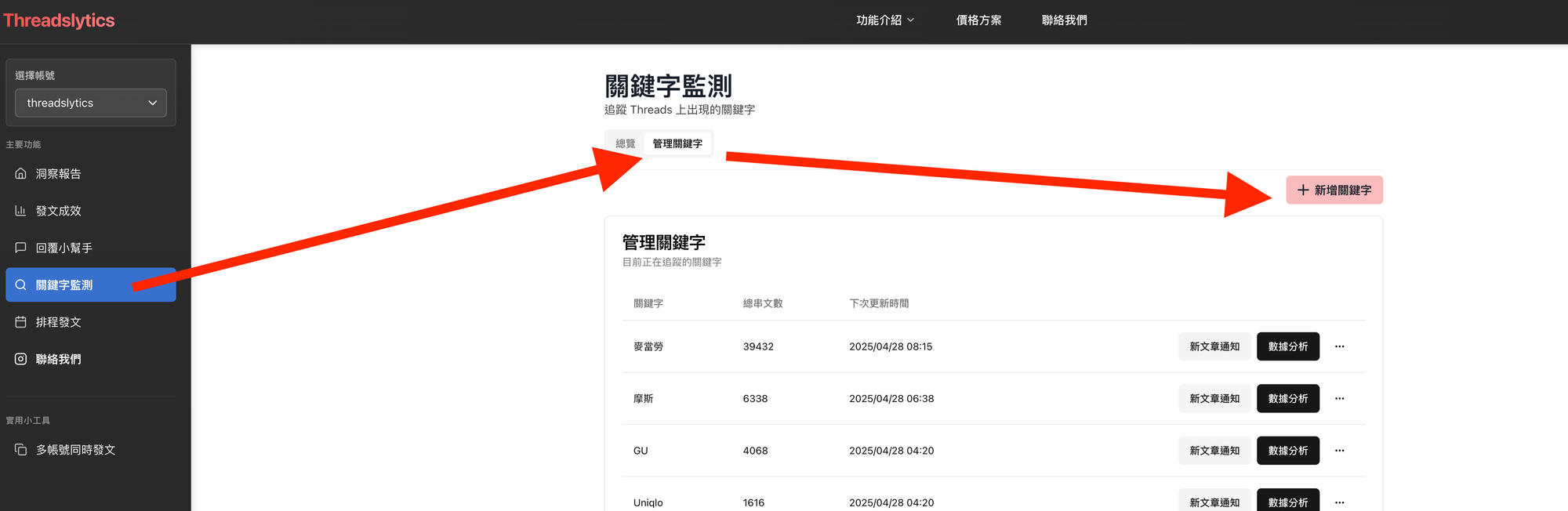Click the Uniqlo row's 2025/04/28 04:20 time
The image size is (1568, 511).
tap(891, 502)
